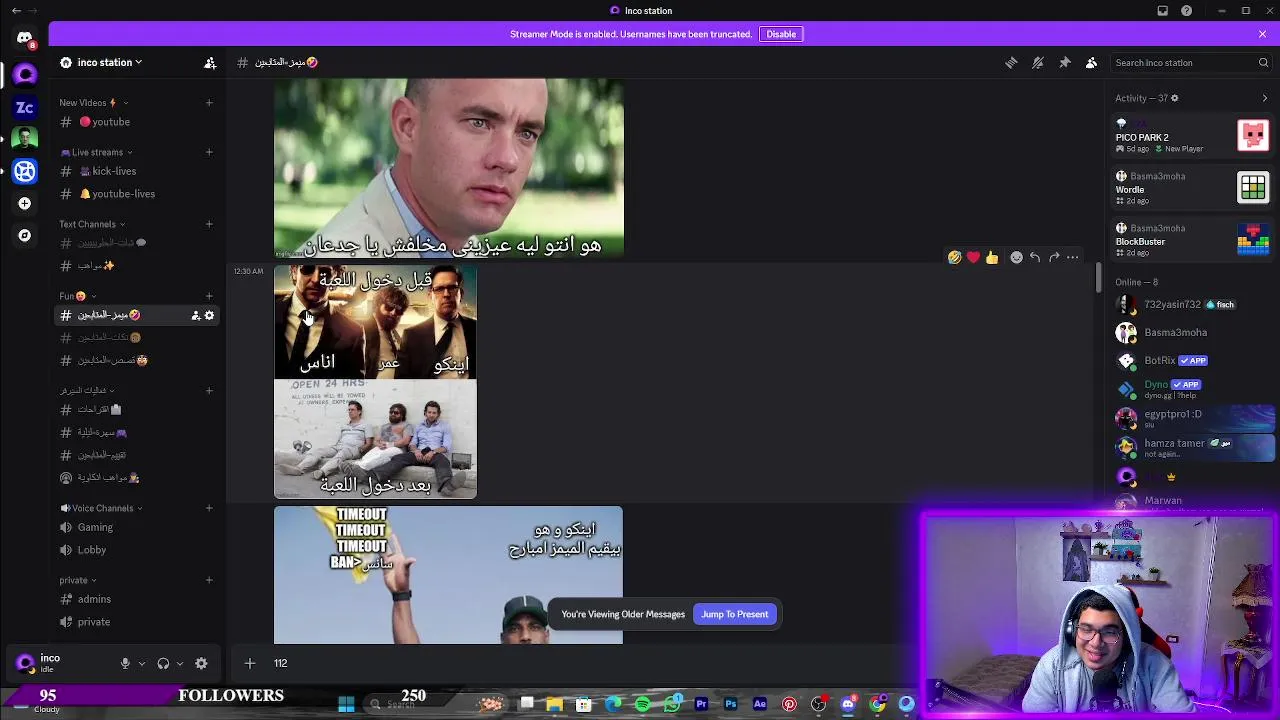
Task: Deafen headphones in user panel
Action: [163, 663]
